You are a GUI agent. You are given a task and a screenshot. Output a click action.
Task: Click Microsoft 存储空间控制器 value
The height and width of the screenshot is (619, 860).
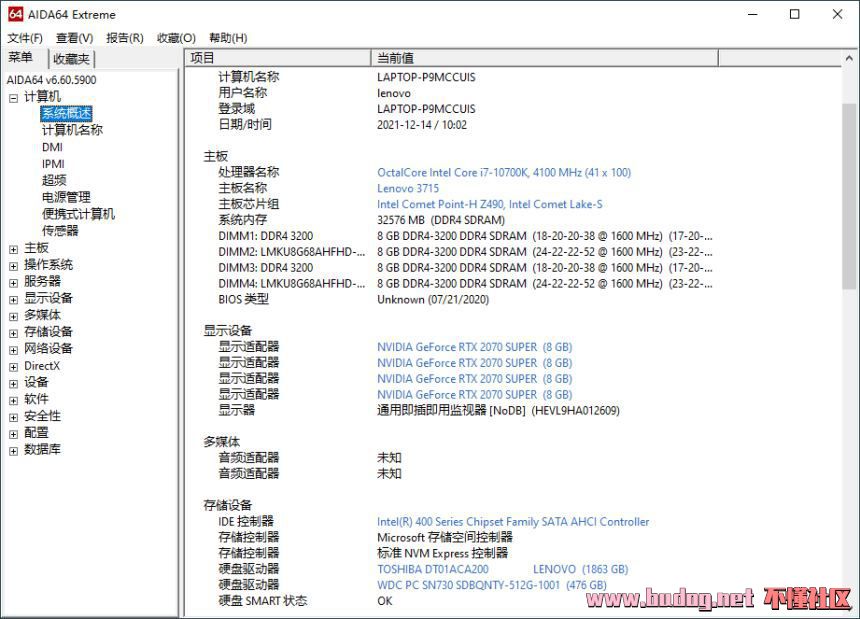click(445, 538)
